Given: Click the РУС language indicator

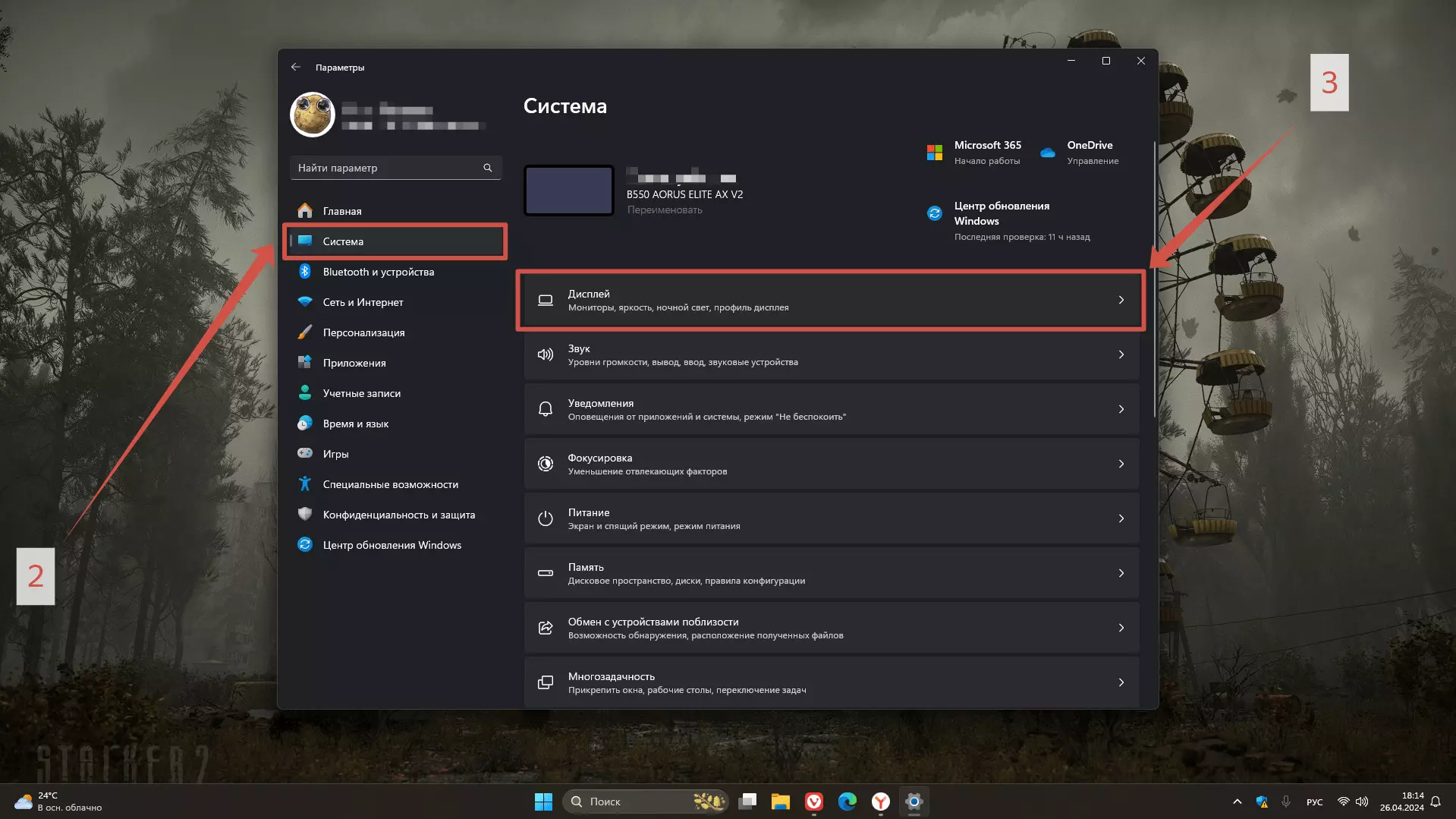Looking at the screenshot, I should (1315, 802).
